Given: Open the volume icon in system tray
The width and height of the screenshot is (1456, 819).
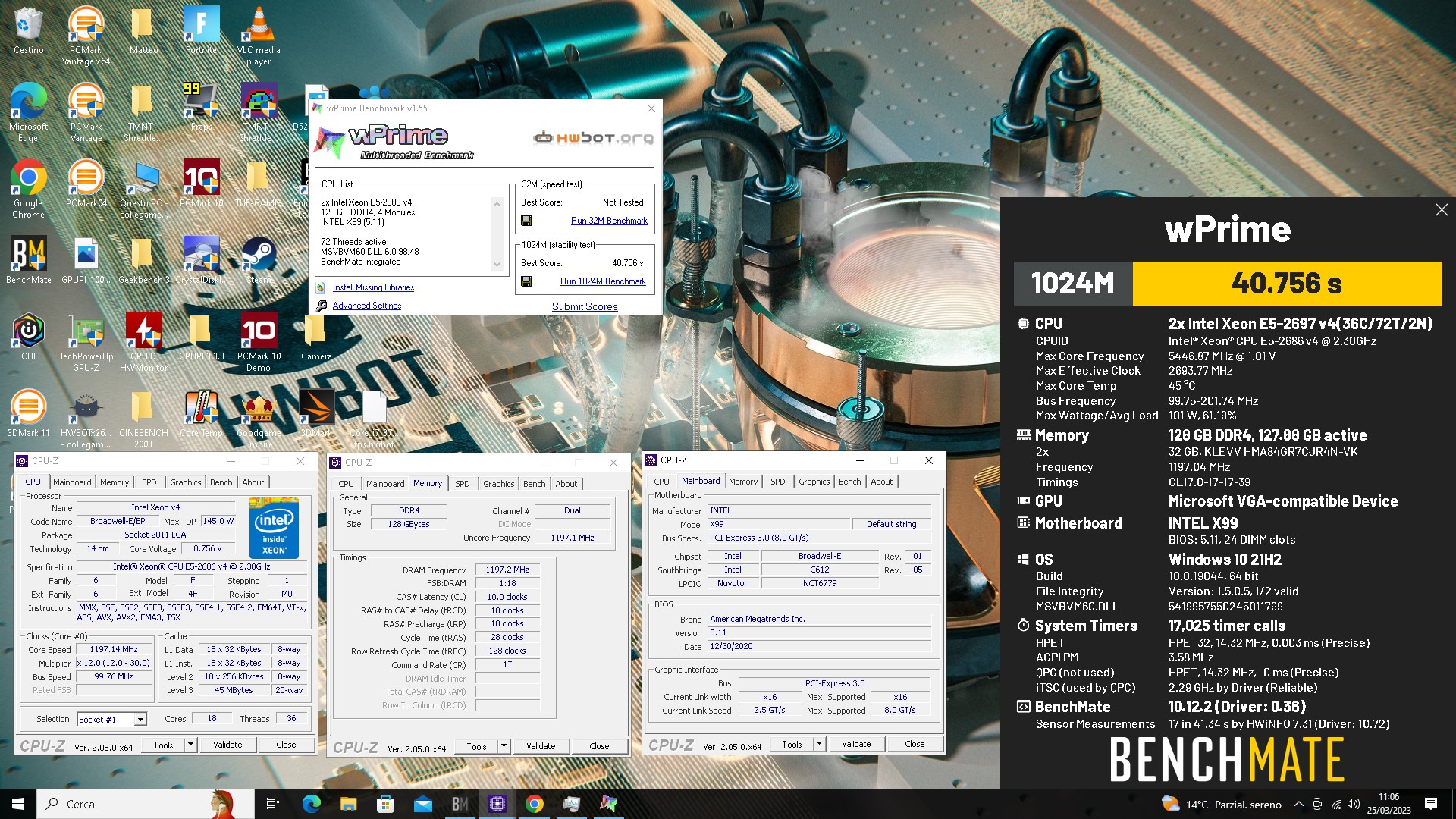Looking at the screenshot, I should coord(1354,804).
